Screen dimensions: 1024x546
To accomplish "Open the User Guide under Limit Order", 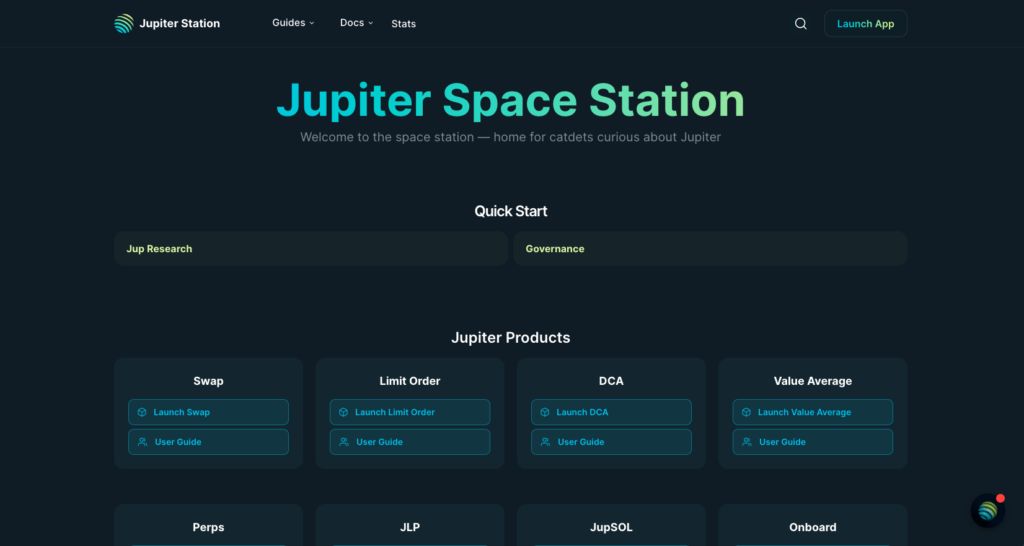I will click(409, 442).
